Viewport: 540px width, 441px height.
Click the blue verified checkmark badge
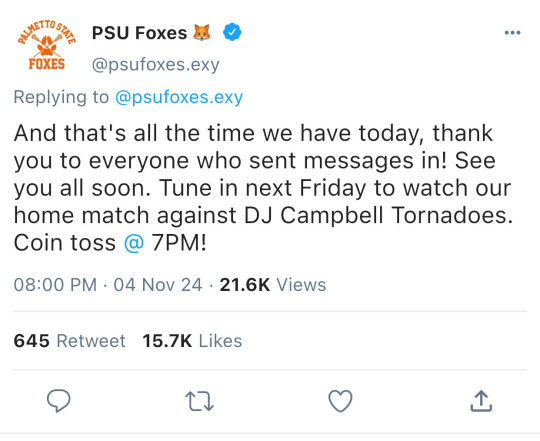coord(232,32)
